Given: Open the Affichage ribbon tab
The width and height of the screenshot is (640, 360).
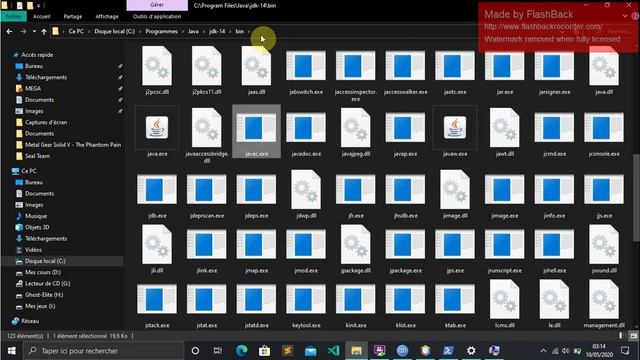Looking at the screenshot, I should 107,16.
